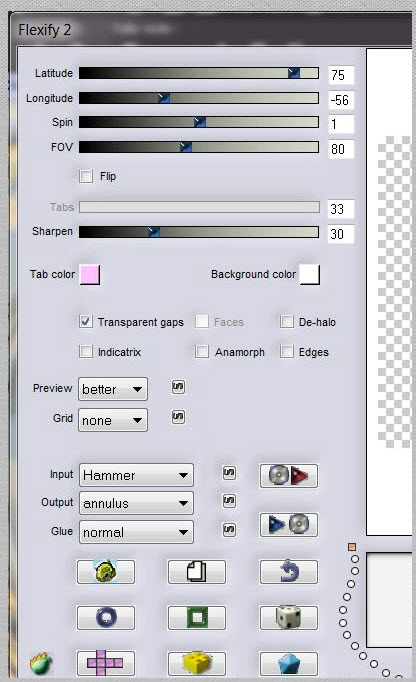Click the Longitude value field
Viewport: 416px width, 682px height.
[341, 100]
